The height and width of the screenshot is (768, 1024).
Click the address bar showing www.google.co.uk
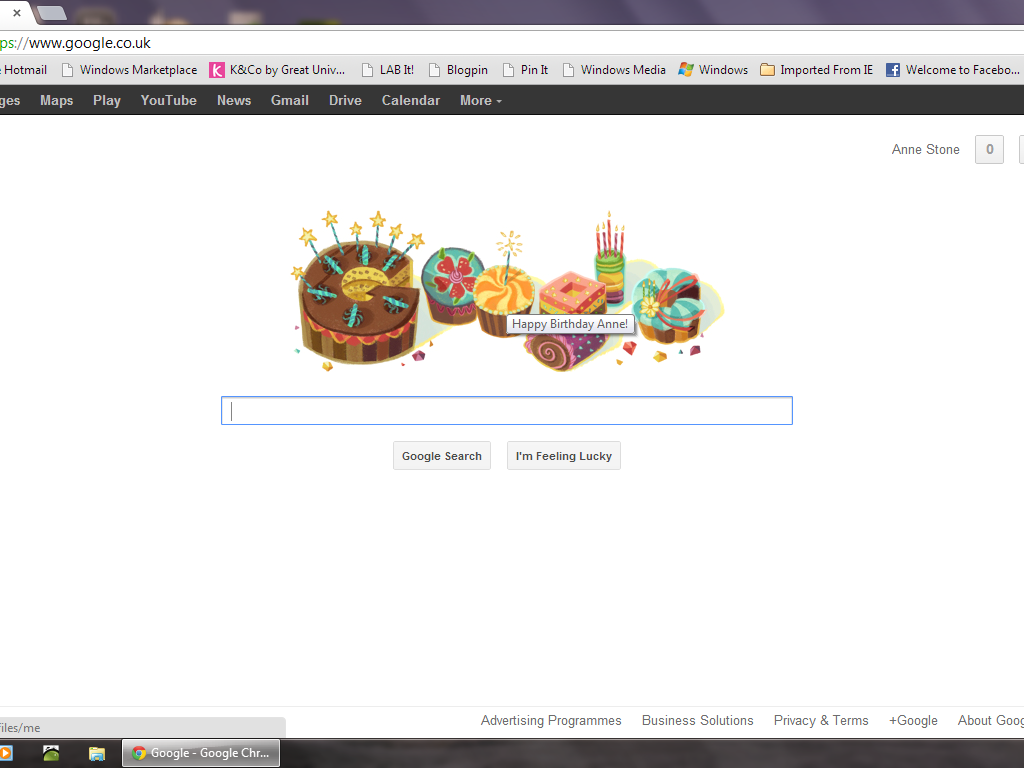512,43
